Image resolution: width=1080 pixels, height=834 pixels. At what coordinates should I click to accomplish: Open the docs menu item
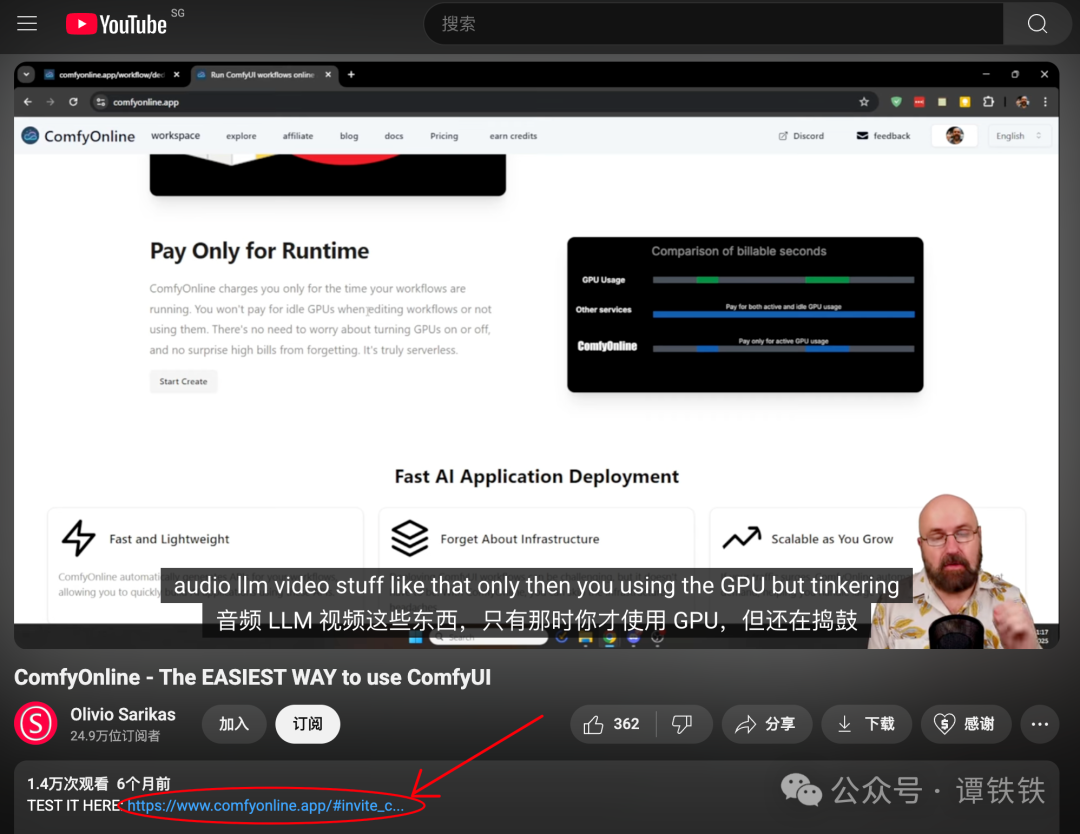point(394,136)
